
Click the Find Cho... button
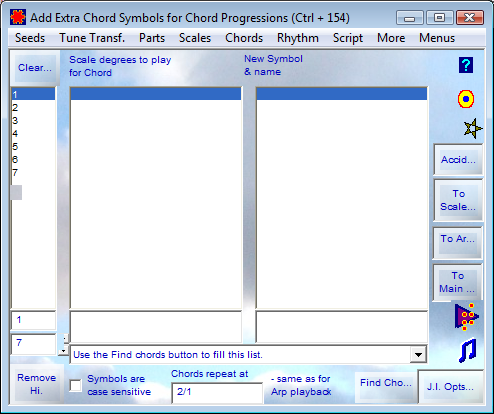(x=386, y=383)
